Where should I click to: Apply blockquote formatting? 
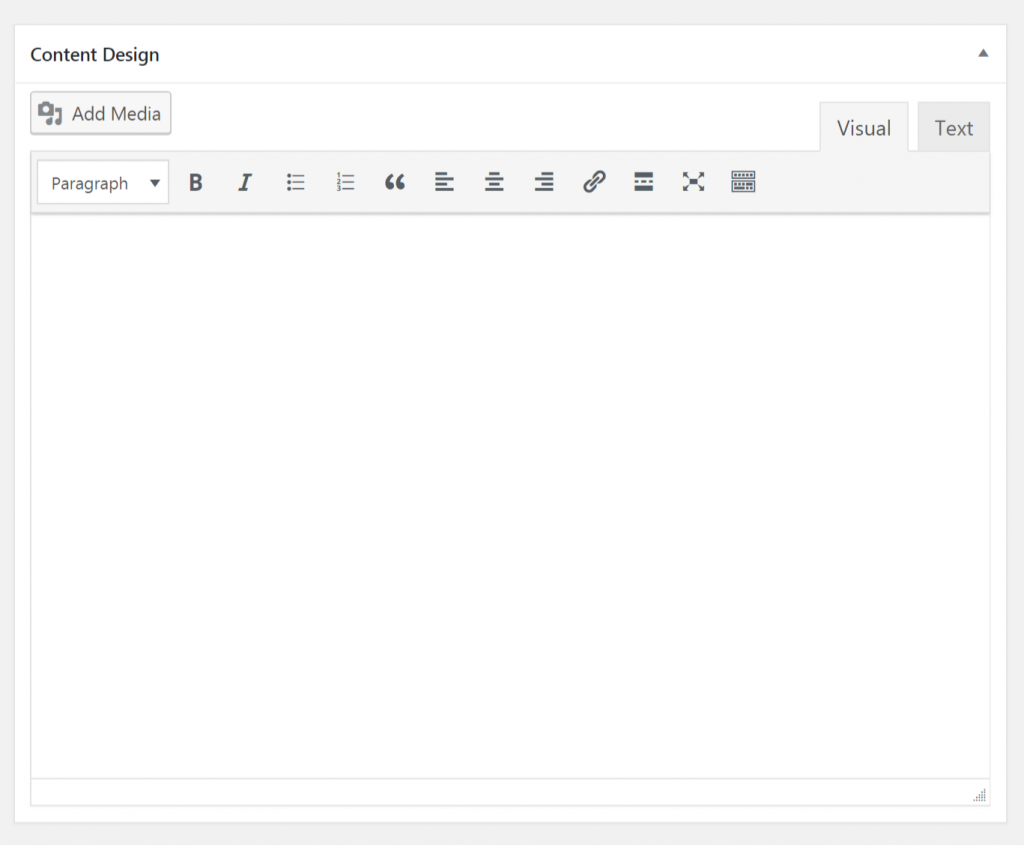coord(394,182)
